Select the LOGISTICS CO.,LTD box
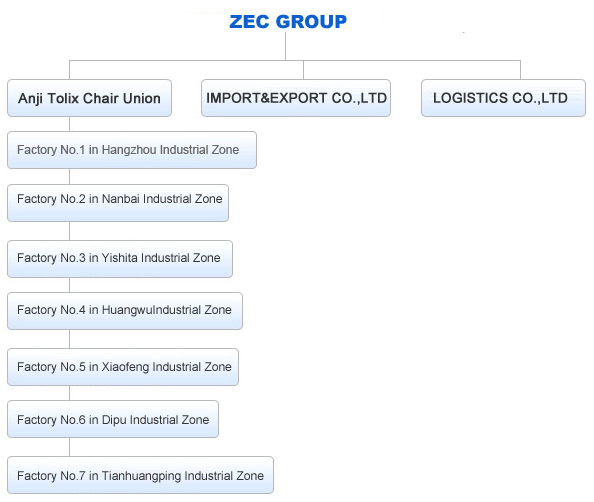The image size is (594, 502). coord(503,98)
